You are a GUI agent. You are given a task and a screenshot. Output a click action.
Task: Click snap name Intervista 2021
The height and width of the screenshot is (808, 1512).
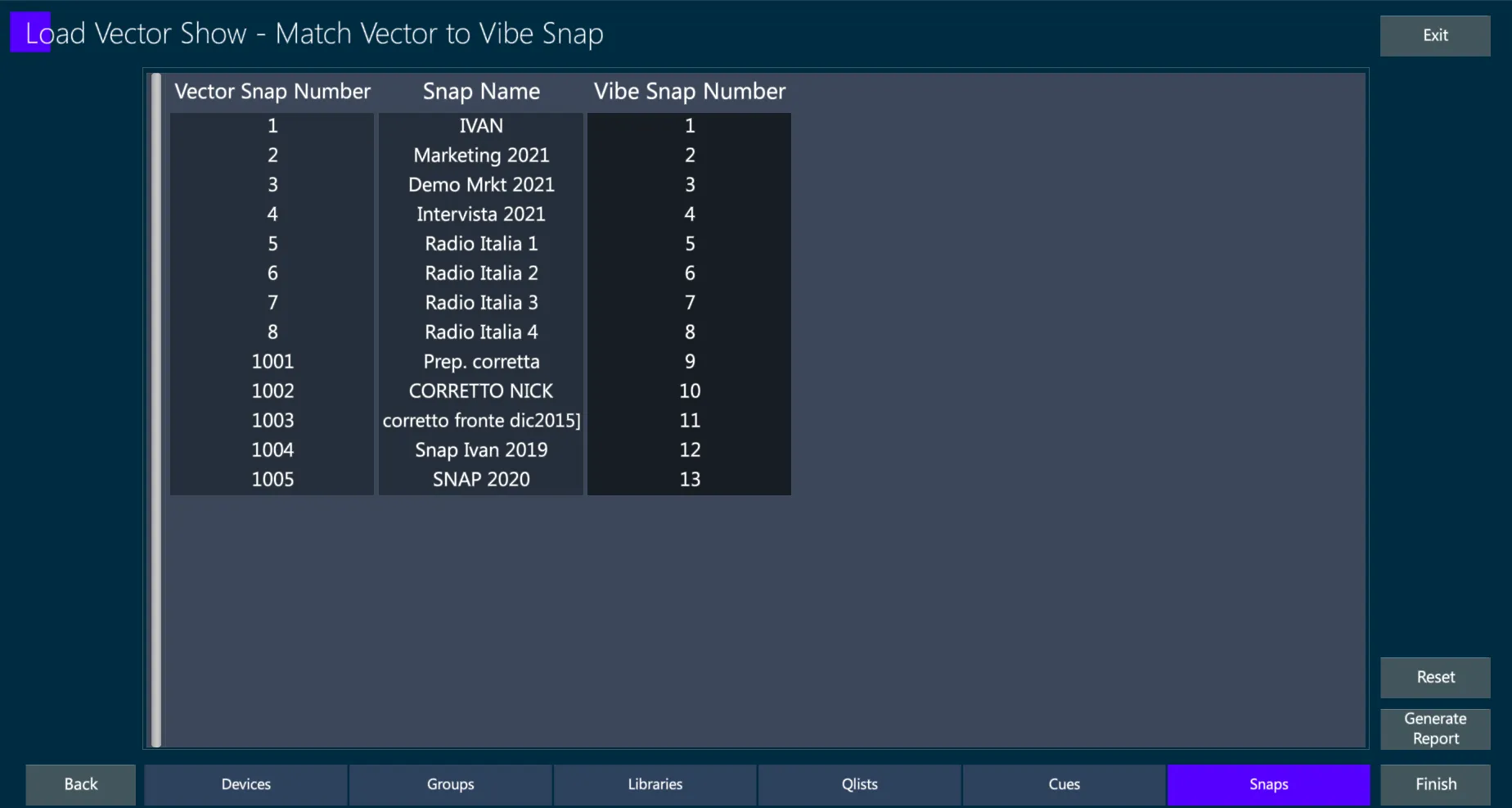coord(481,214)
